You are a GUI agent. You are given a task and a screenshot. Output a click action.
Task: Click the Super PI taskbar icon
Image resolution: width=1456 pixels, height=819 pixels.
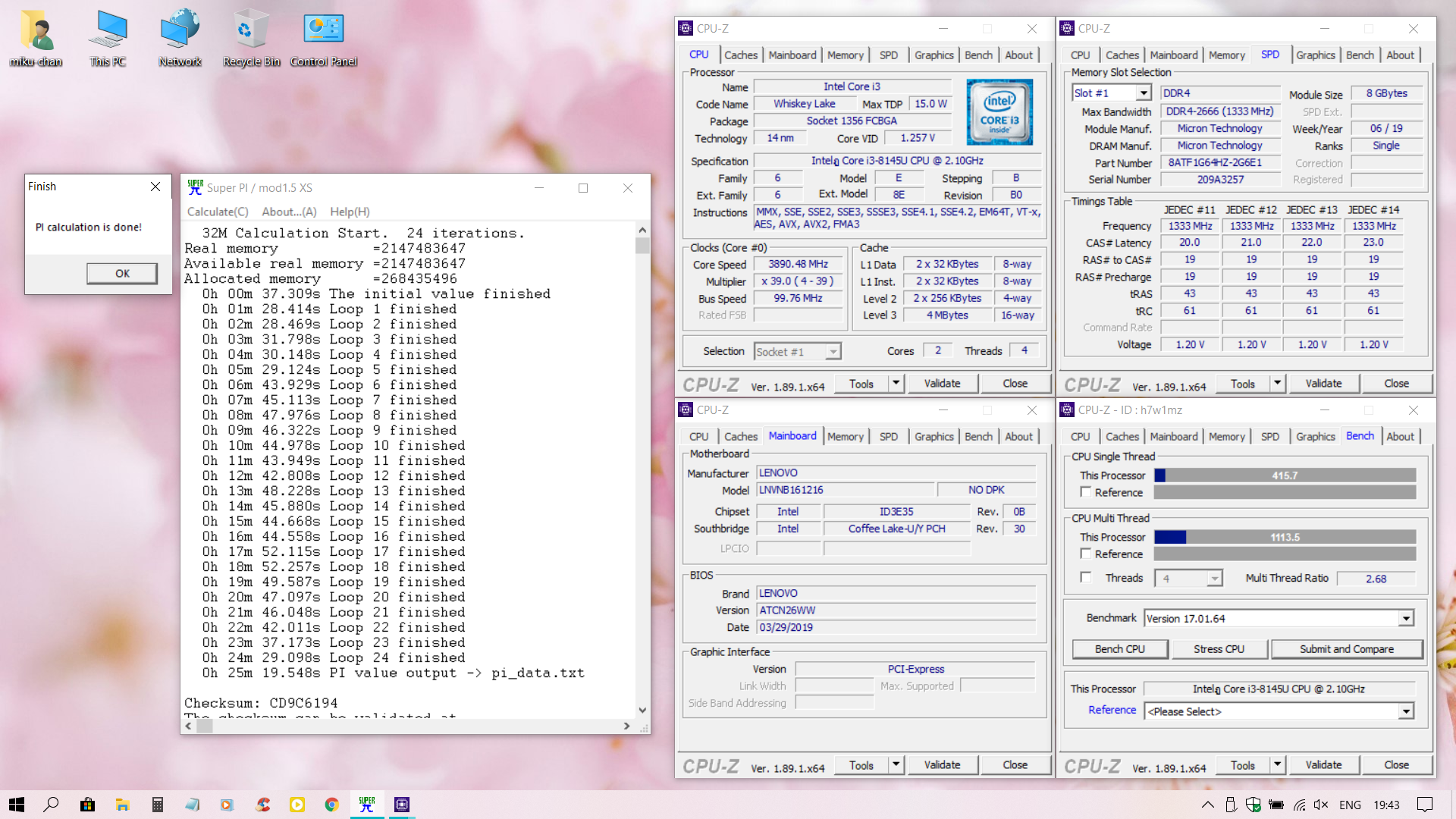[367, 805]
